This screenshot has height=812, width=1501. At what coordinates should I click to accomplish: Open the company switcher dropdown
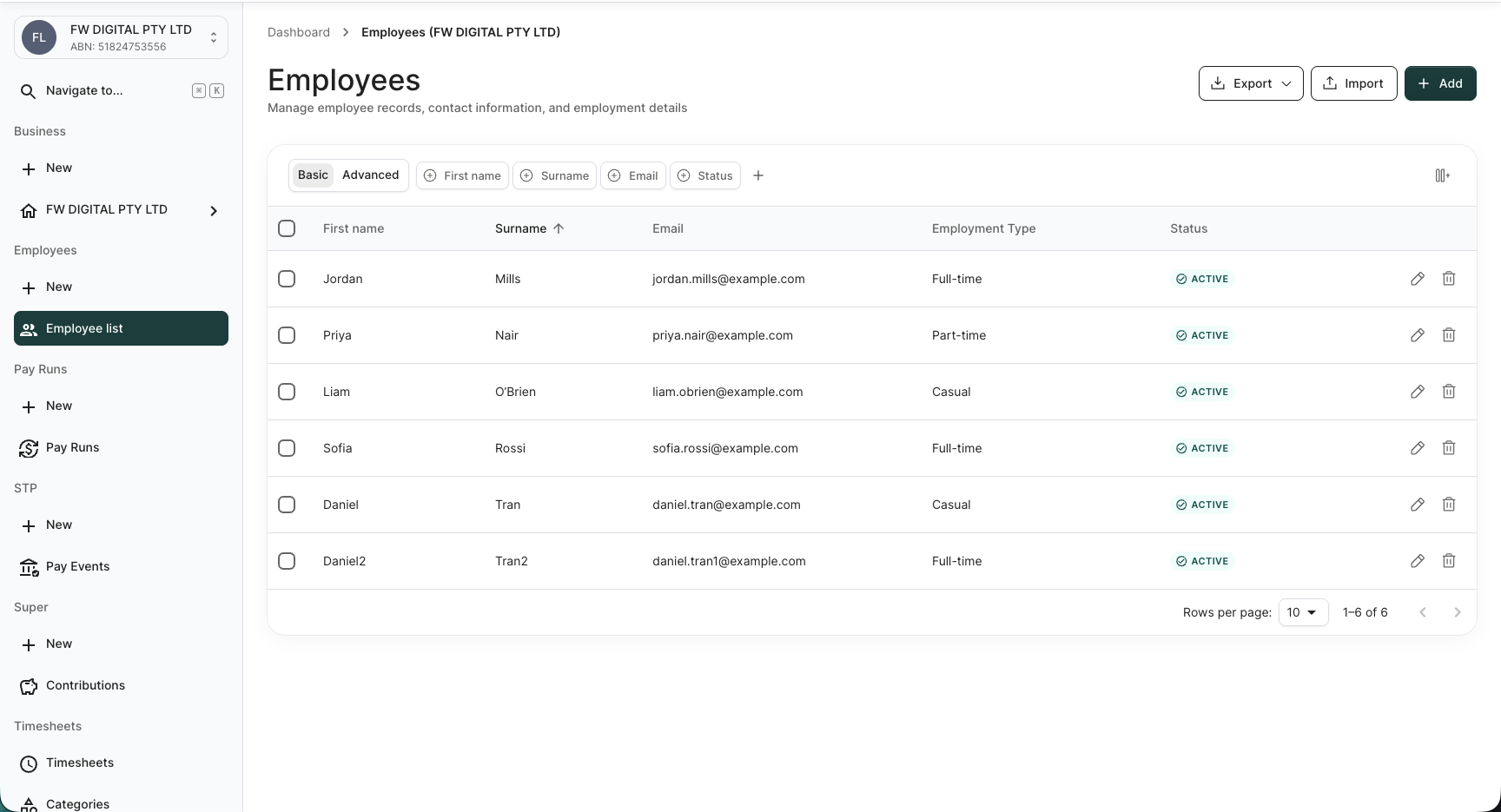tap(121, 37)
